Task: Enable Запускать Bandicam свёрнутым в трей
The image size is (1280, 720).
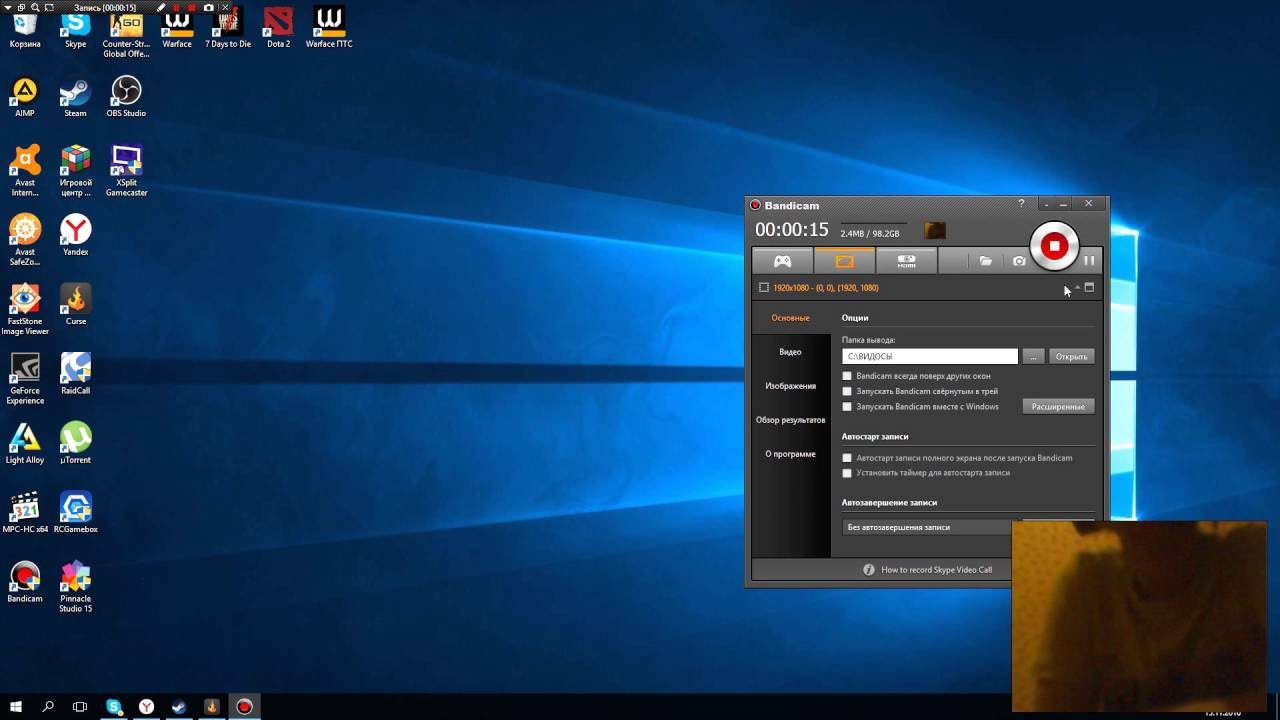Action: [x=847, y=391]
